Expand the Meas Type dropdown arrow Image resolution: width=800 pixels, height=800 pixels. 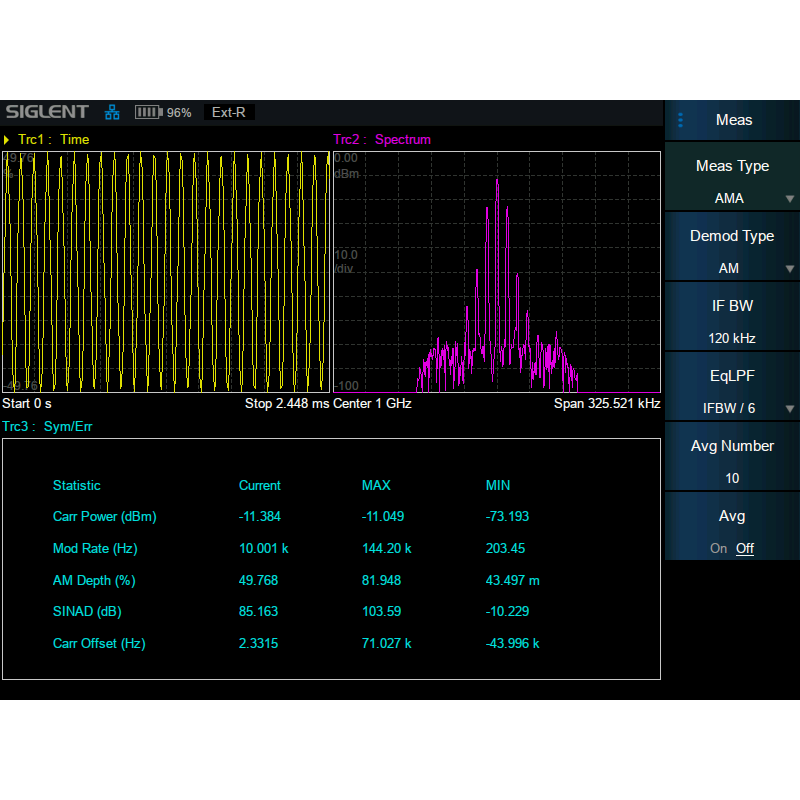click(x=790, y=199)
